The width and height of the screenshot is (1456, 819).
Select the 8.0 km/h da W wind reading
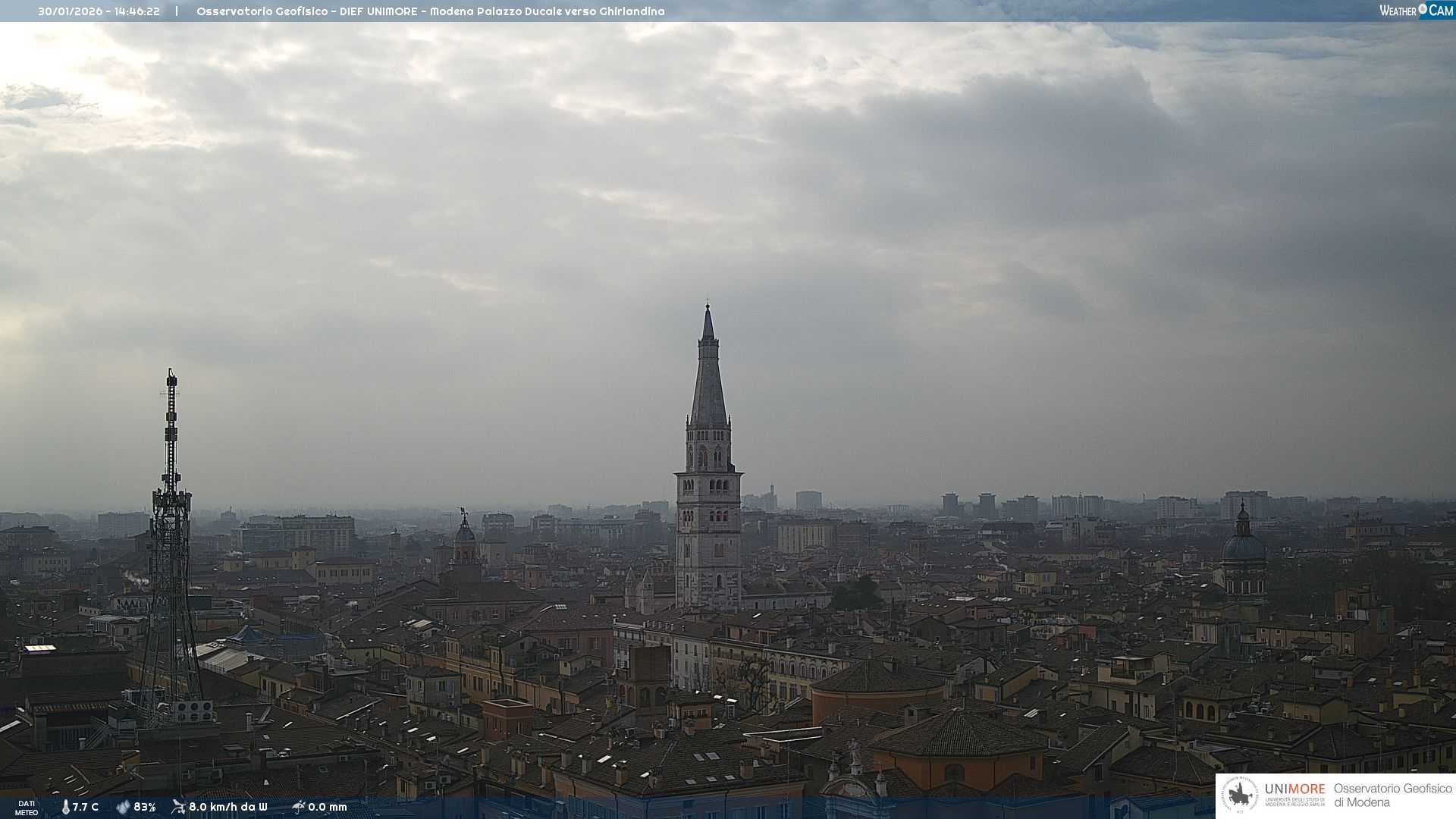coord(228,807)
